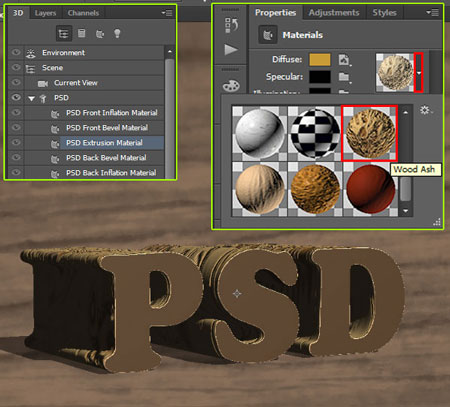Collapse the PSD mesh tree
This screenshot has height=407, width=450.
pos(32,98)
